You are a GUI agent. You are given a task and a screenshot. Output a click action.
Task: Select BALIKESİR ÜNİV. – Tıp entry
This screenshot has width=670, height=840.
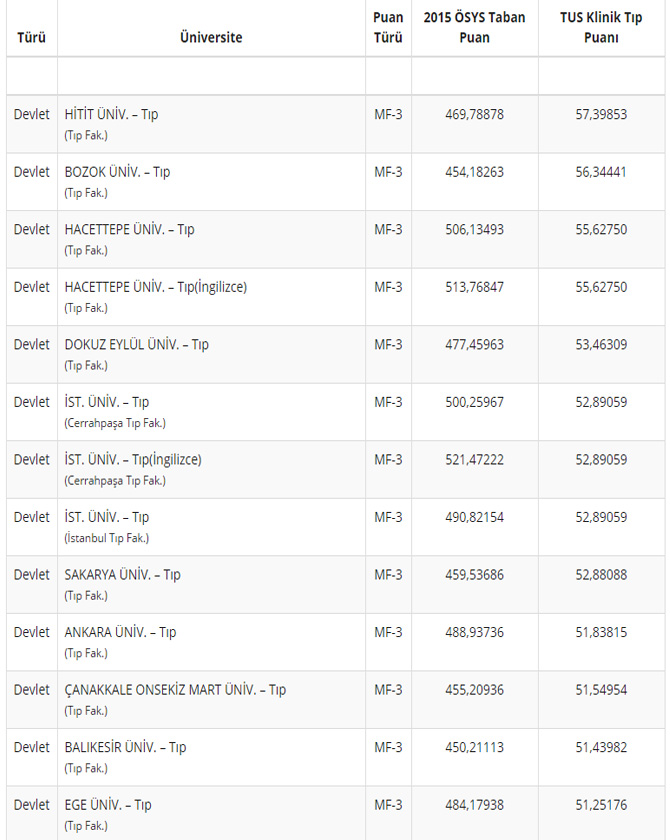point(125,747)
